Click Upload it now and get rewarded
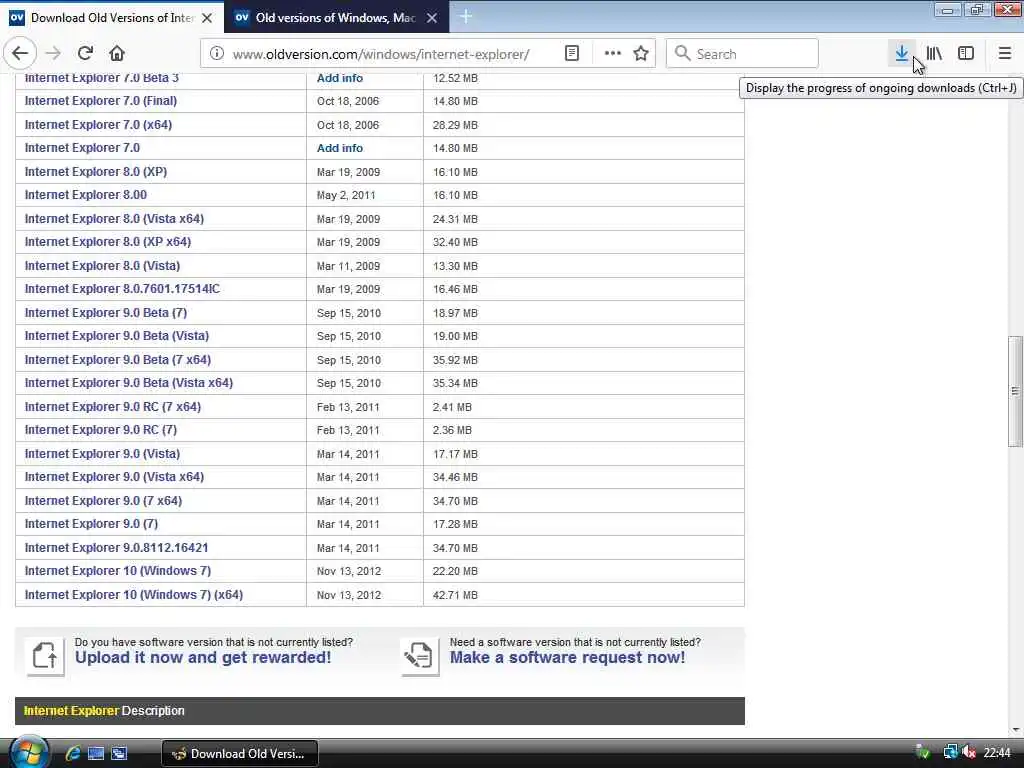 pos(203,658)
